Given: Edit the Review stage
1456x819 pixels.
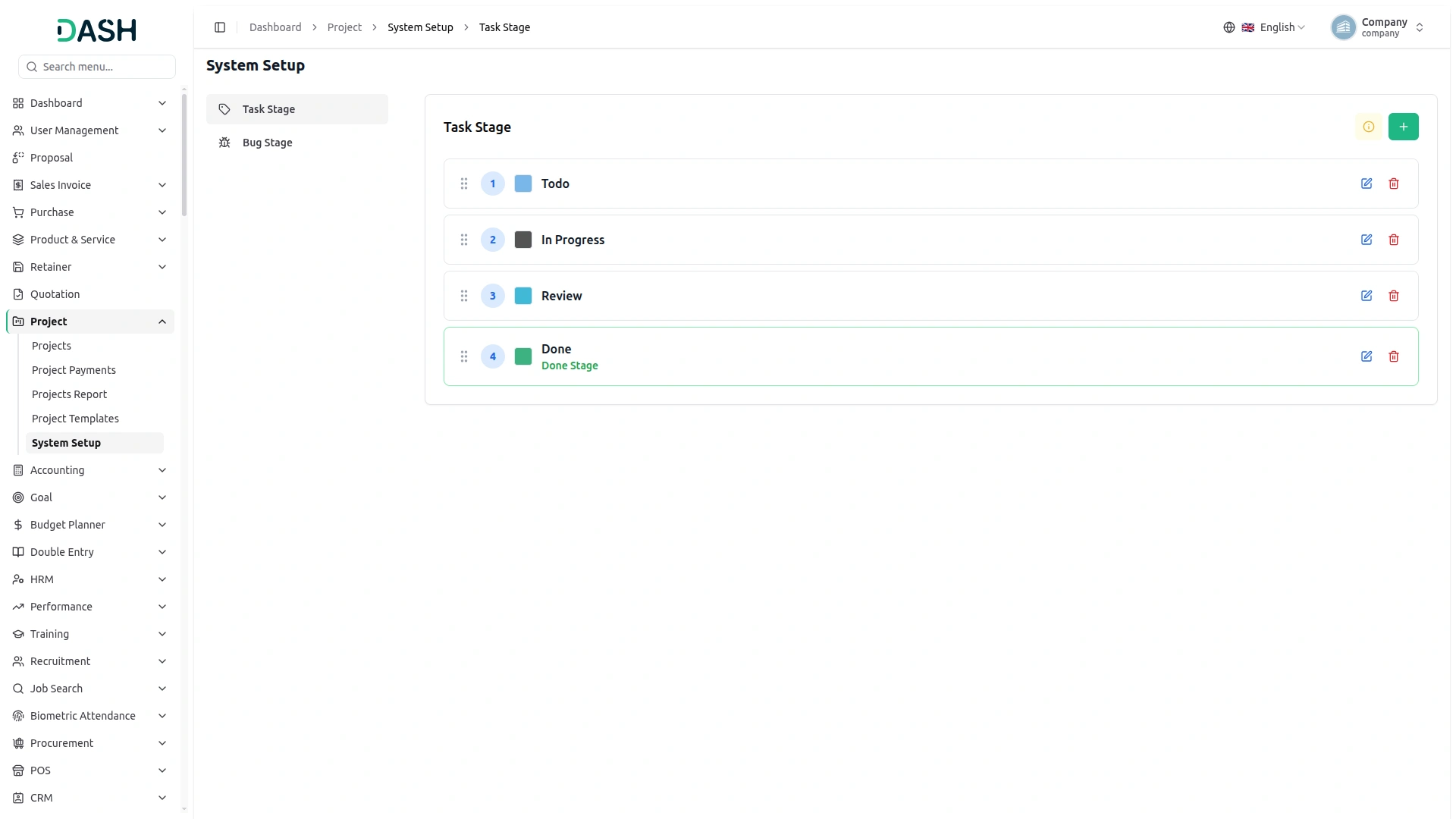Looking at the screenshot, I should [x=1367, y=296].
